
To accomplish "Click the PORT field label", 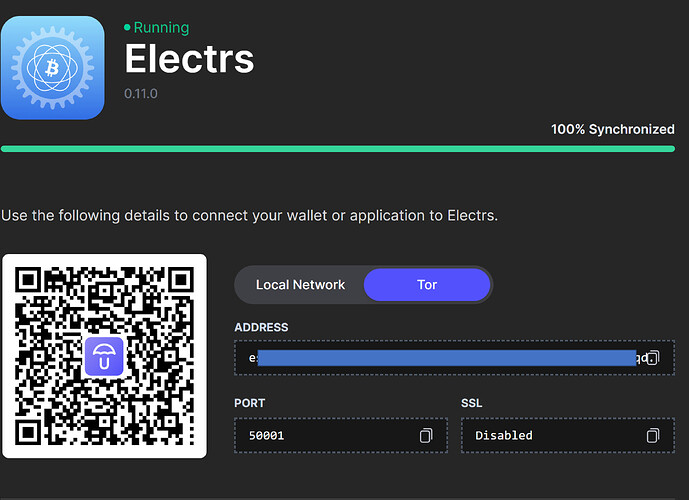I will point(250,403).
